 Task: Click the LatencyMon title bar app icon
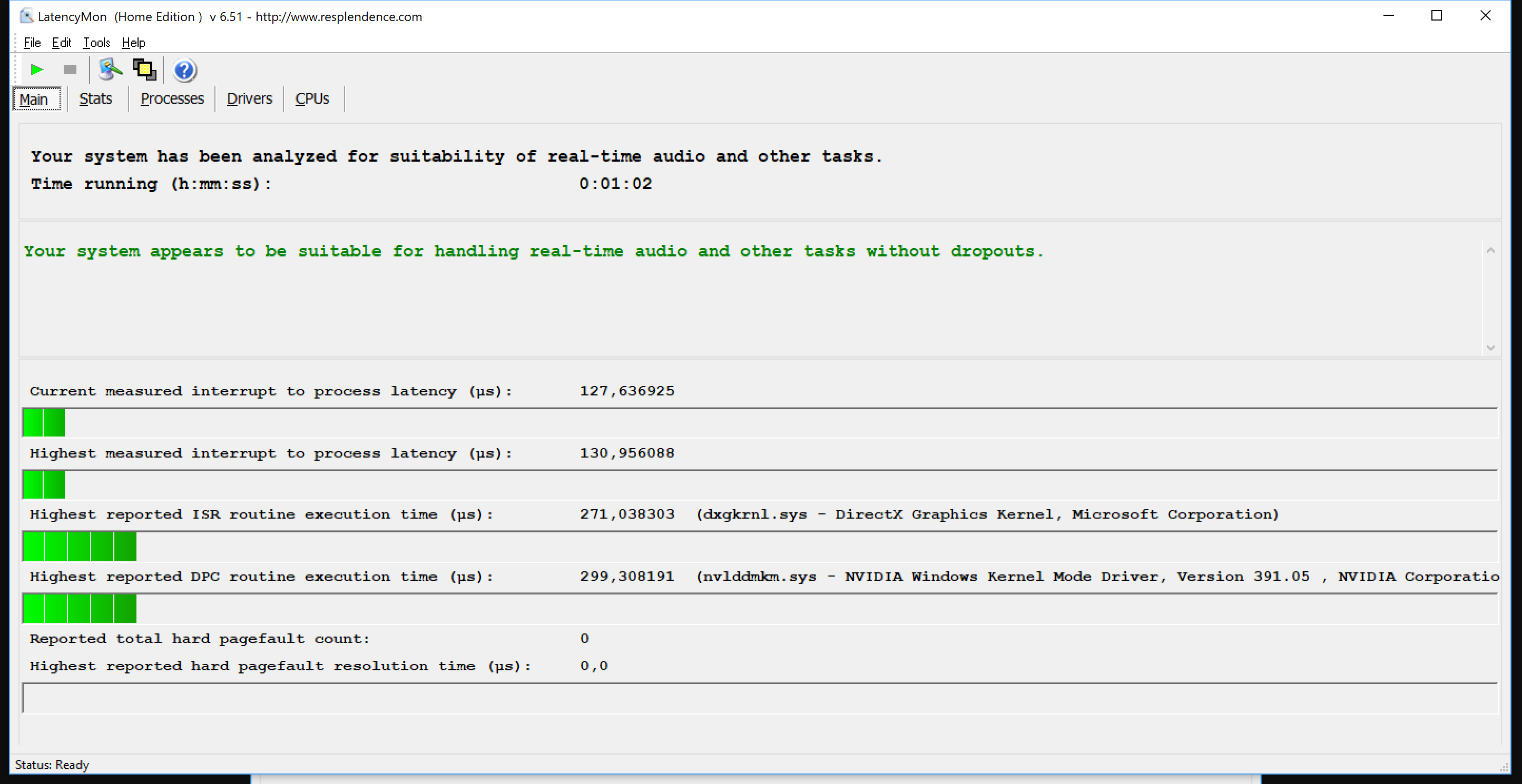[26, 16]
